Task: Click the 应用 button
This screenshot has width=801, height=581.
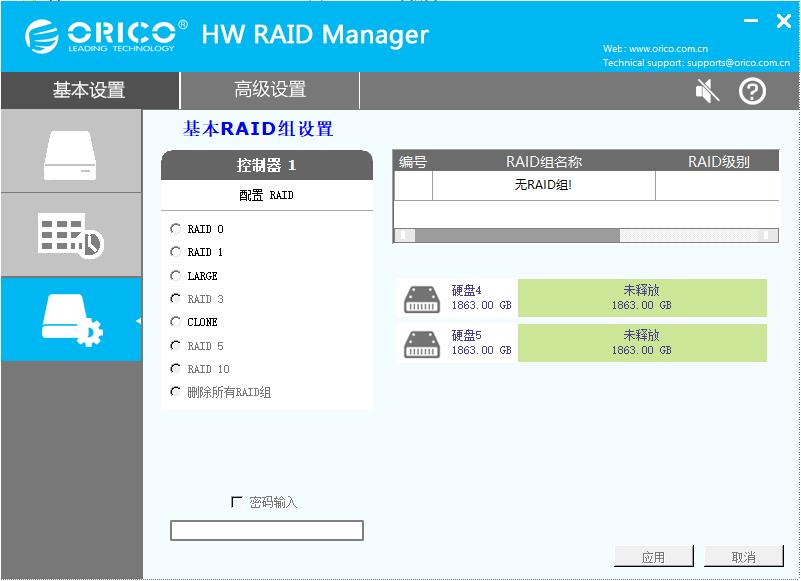Action: 653,556
